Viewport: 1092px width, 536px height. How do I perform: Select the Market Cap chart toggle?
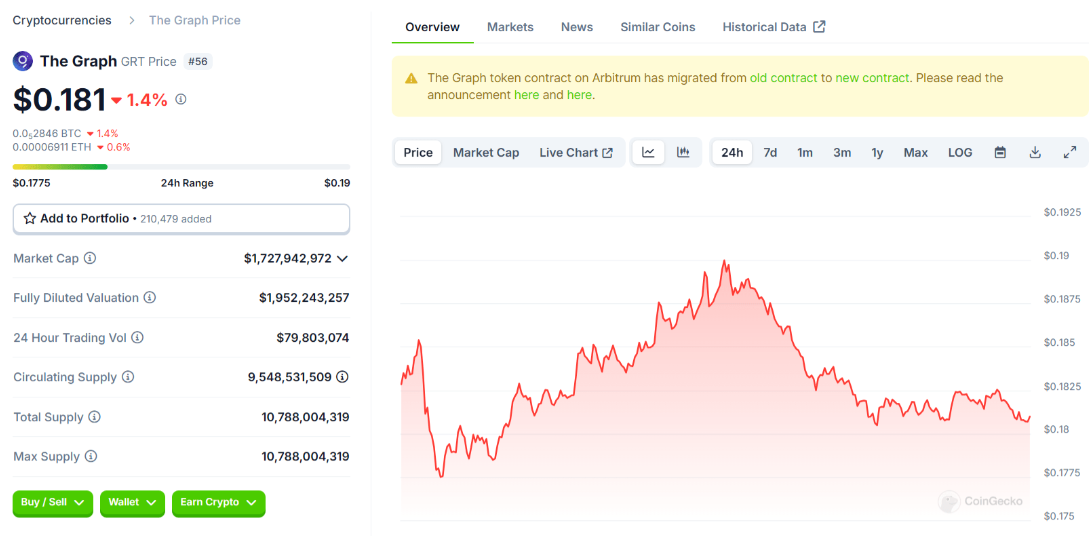click(x=486, y=152)
